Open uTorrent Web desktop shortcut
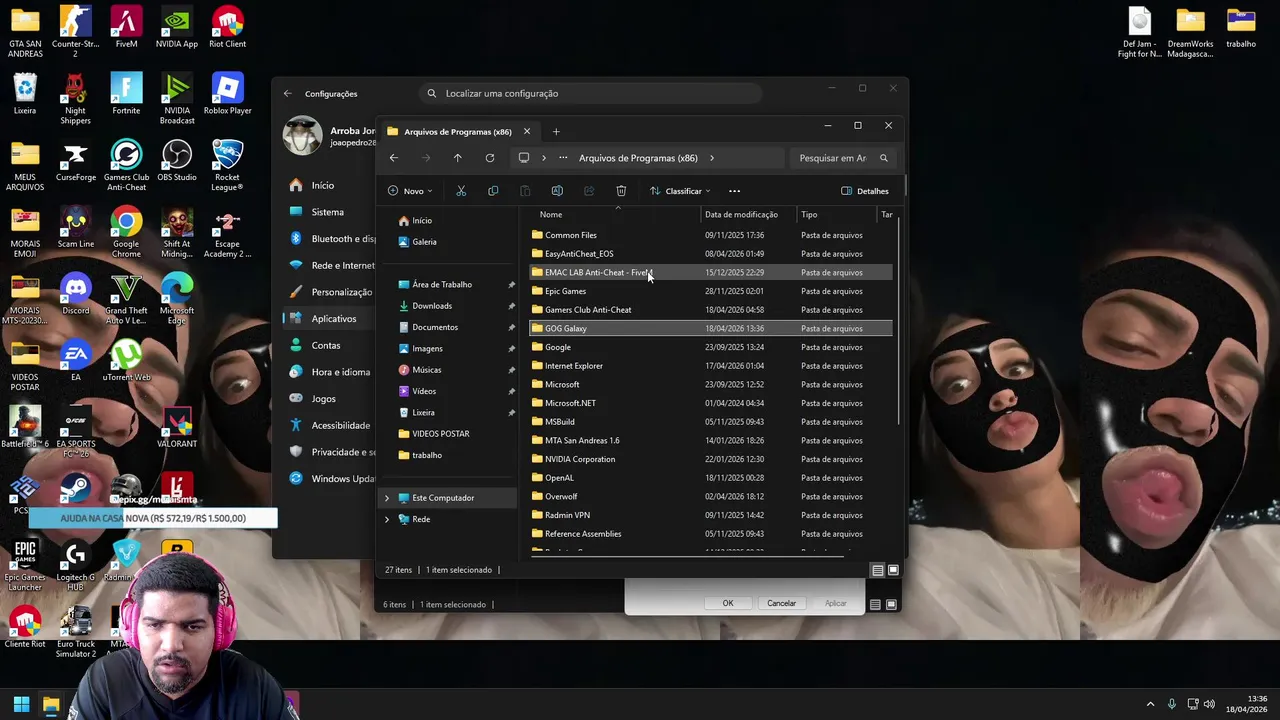 click(x=126, y=361)
